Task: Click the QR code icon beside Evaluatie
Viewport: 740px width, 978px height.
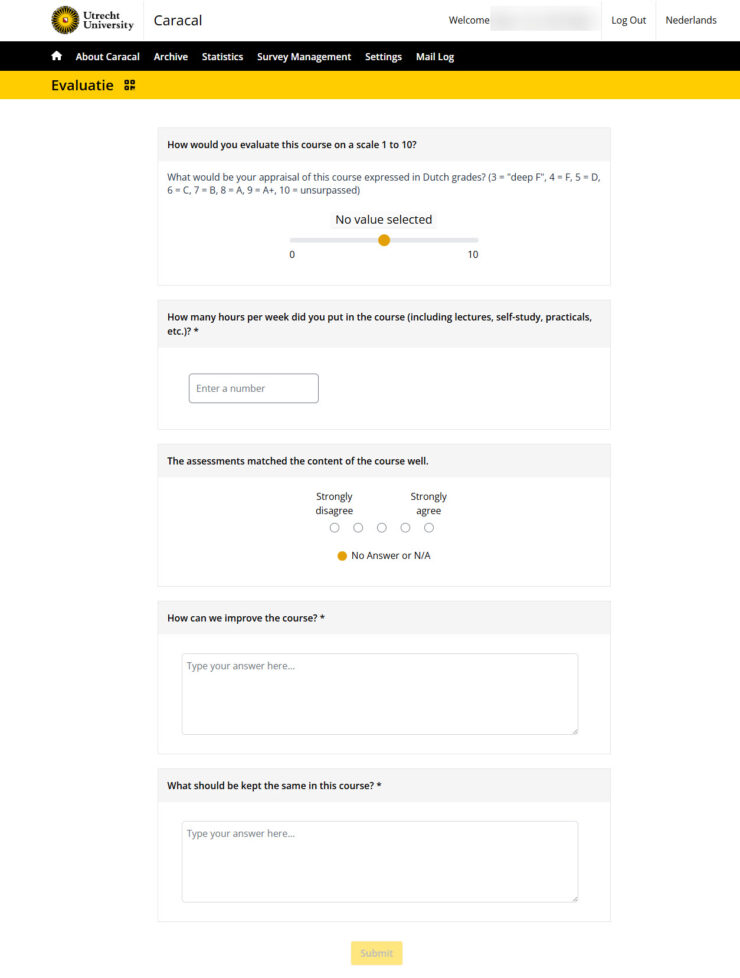Action: point(129,85)
